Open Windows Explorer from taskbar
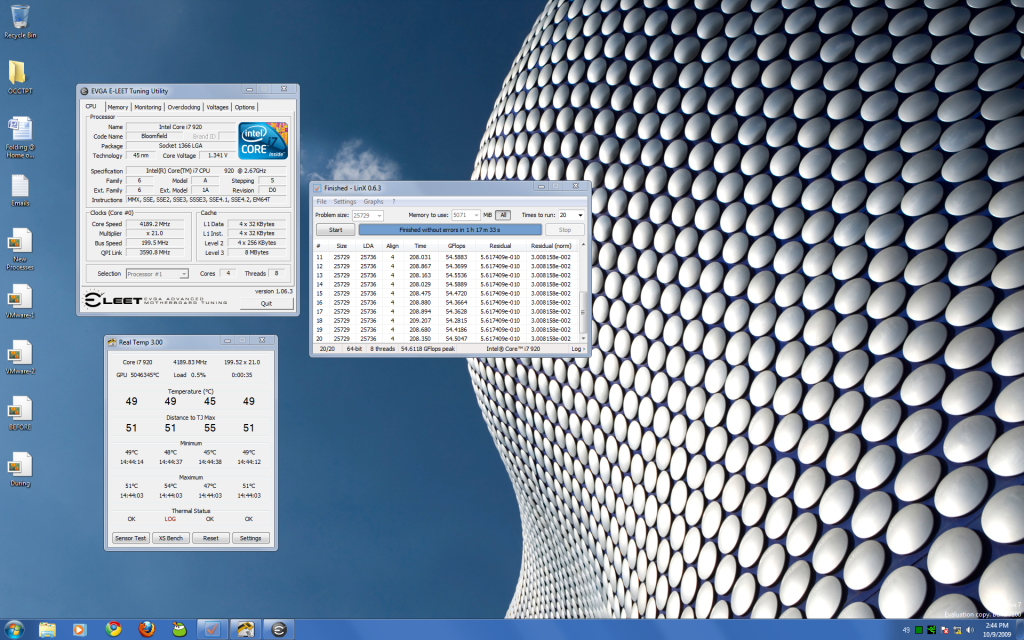1024x640 pixels. point(46,629)
